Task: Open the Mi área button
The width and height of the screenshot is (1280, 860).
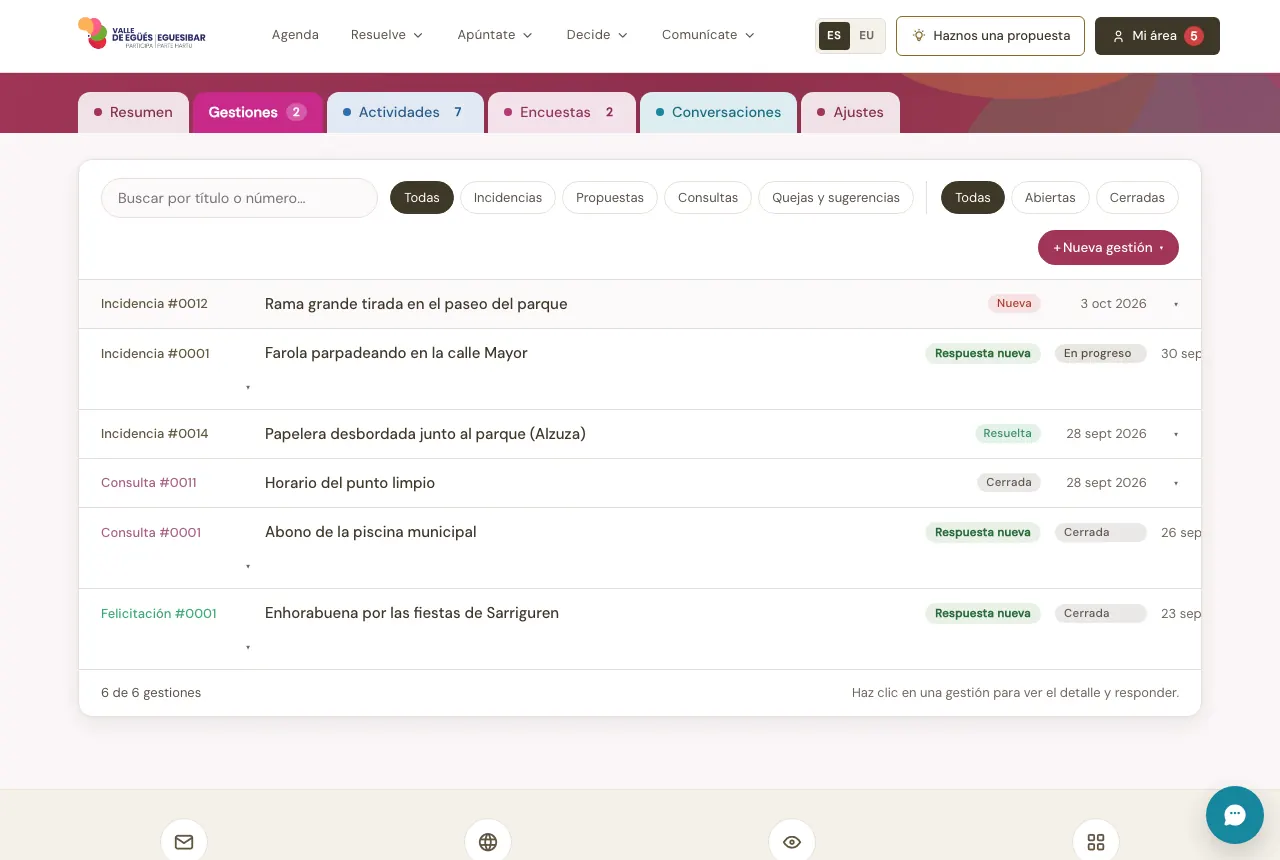Action: coord(1157,36)
